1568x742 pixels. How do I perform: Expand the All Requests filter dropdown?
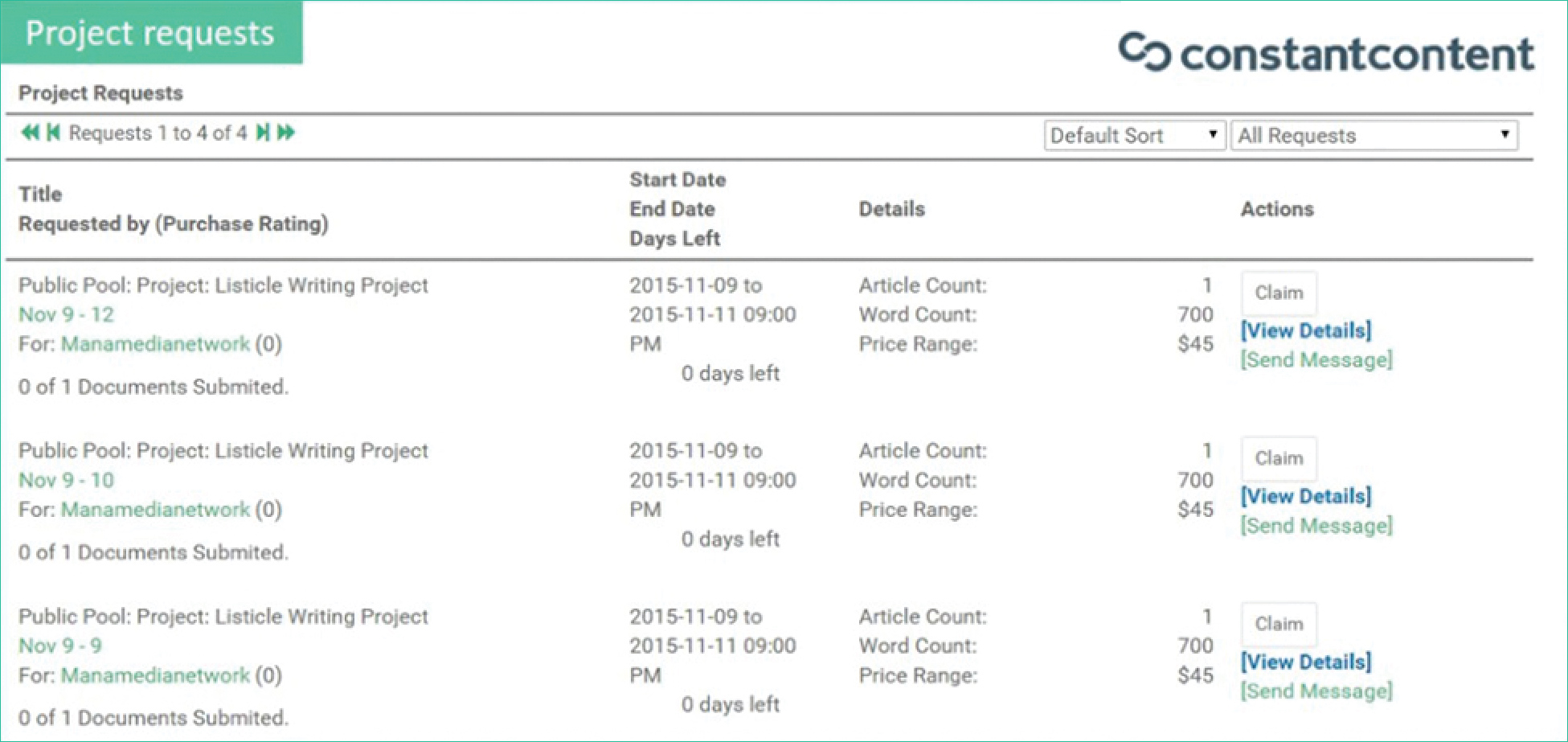point(1374,135)
